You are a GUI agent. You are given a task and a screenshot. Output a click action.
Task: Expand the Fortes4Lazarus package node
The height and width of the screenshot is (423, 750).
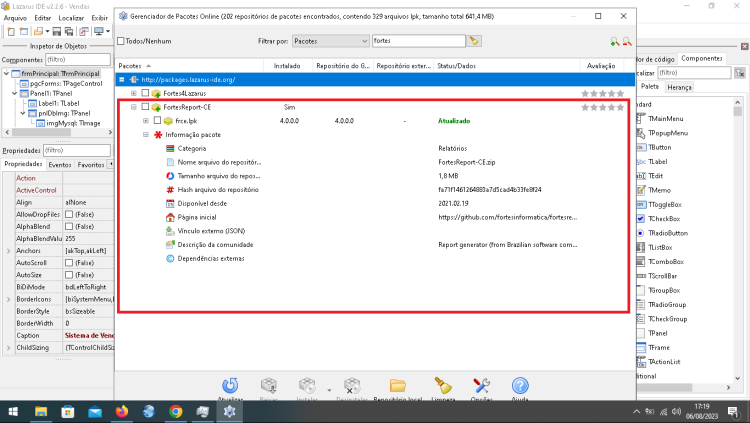[x=134, y=93]
